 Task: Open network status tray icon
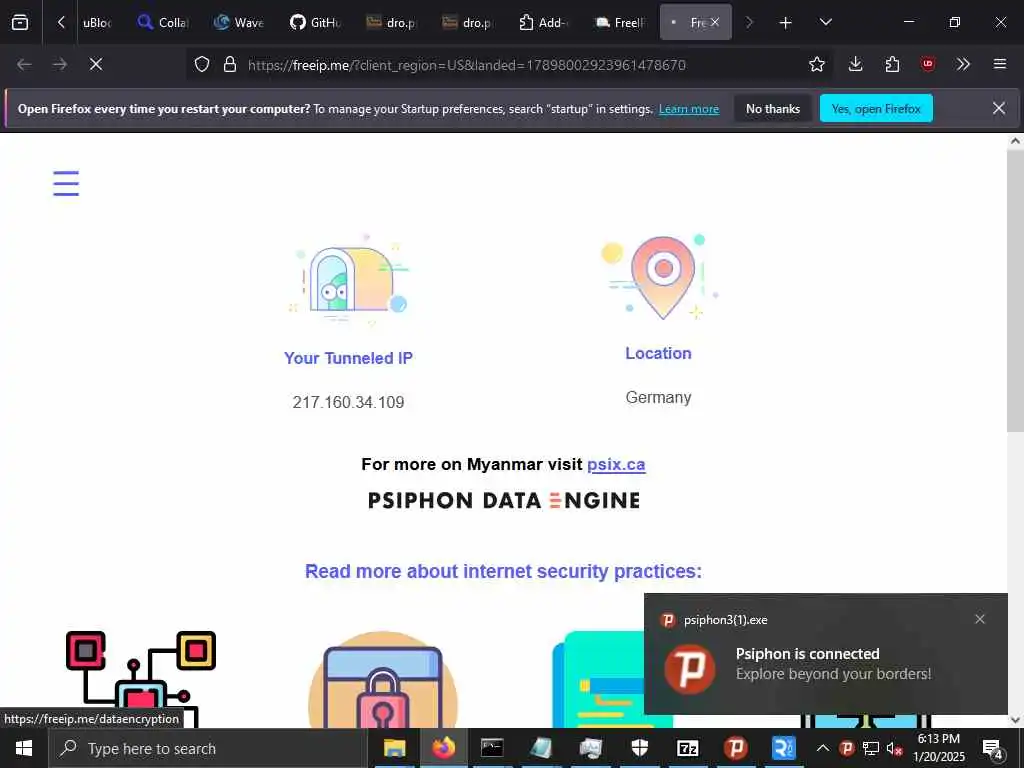click(x=871, y=748)
